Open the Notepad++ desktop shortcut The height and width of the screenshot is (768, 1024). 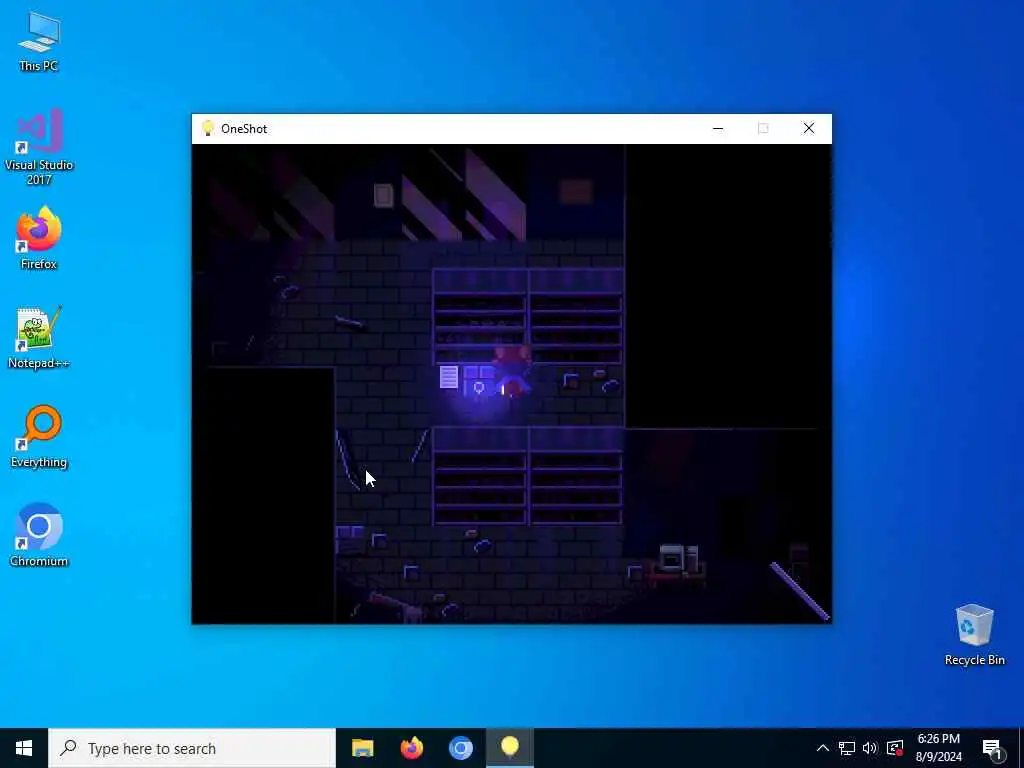(39, 338)
